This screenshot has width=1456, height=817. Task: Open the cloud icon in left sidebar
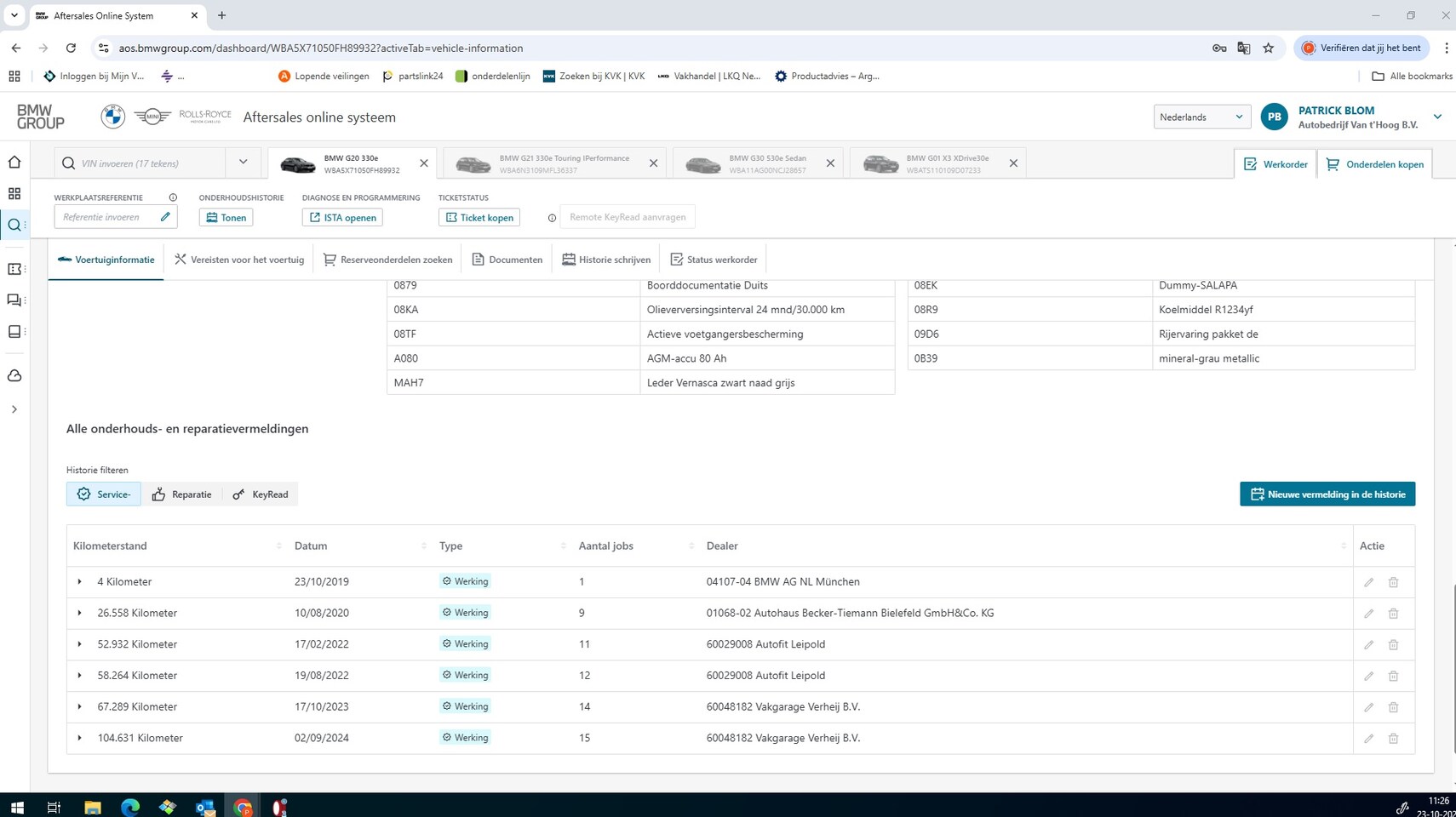coord(14,376)
